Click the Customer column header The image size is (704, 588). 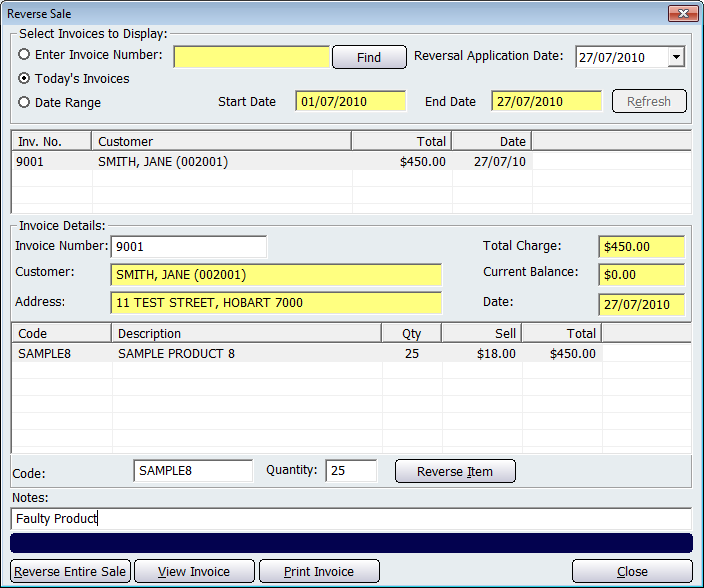pyautogui.click(x=221, y=141)
